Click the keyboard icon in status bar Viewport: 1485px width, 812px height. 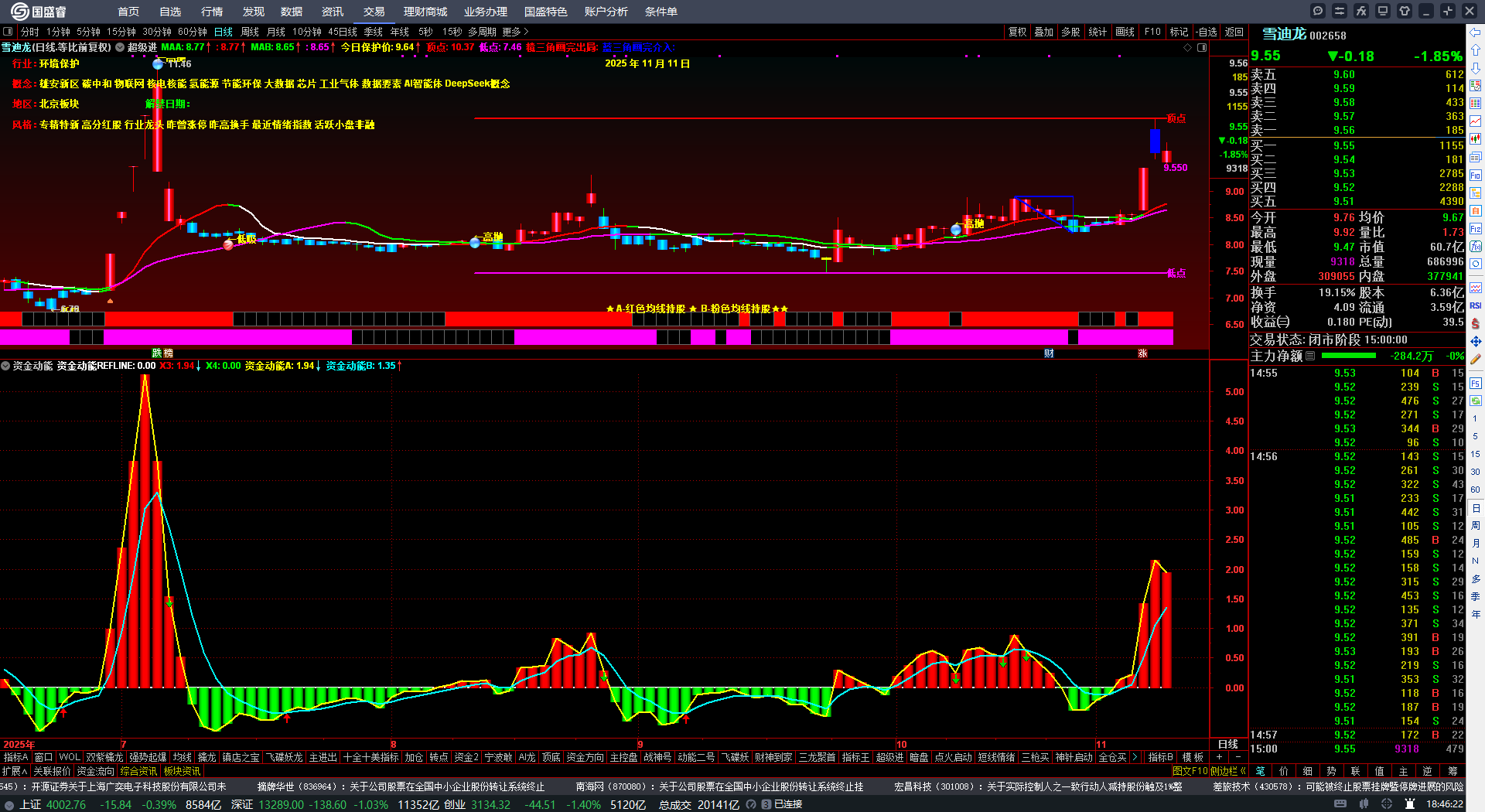point(1340,804)
